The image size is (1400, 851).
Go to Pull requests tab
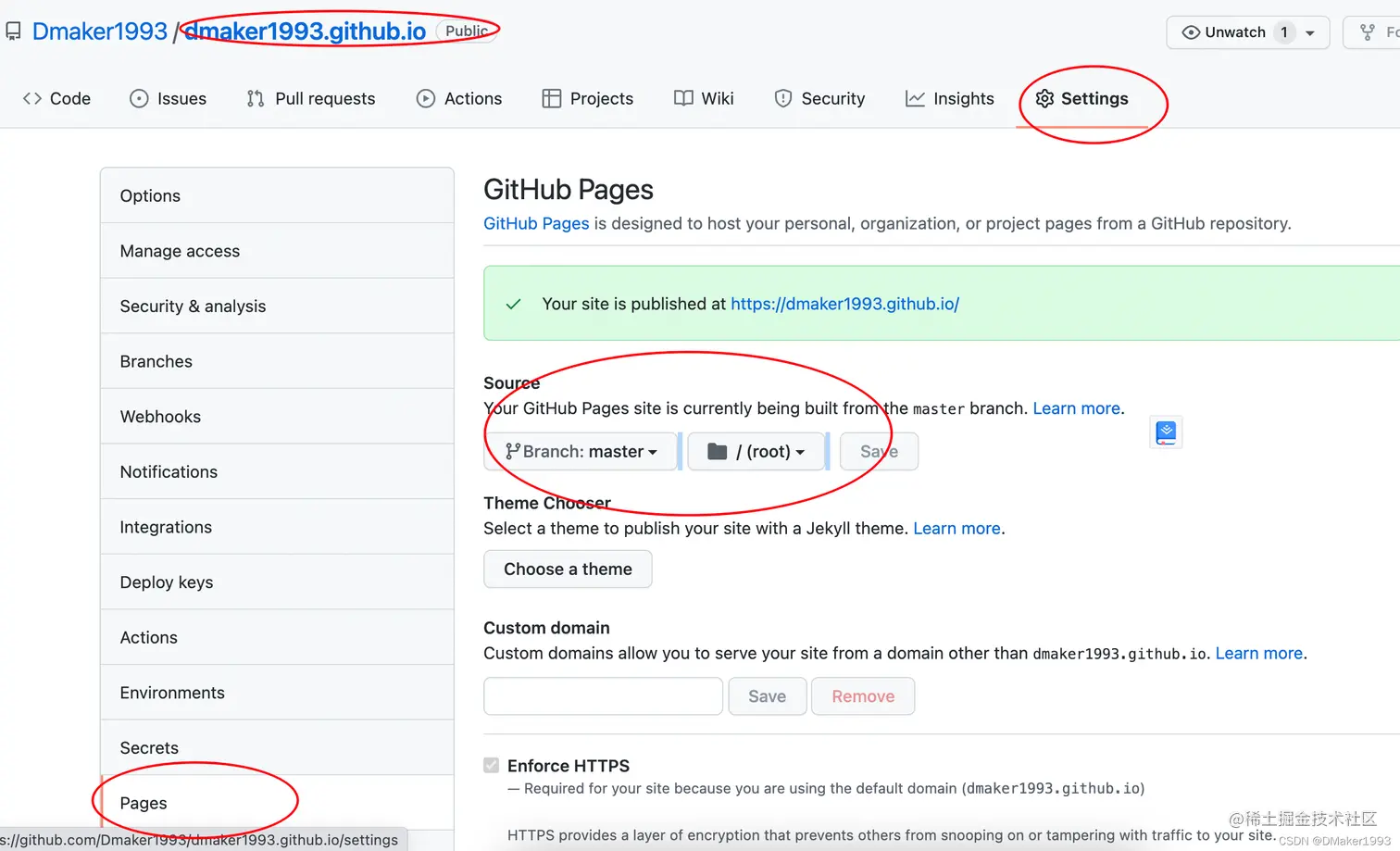point(311,98)
